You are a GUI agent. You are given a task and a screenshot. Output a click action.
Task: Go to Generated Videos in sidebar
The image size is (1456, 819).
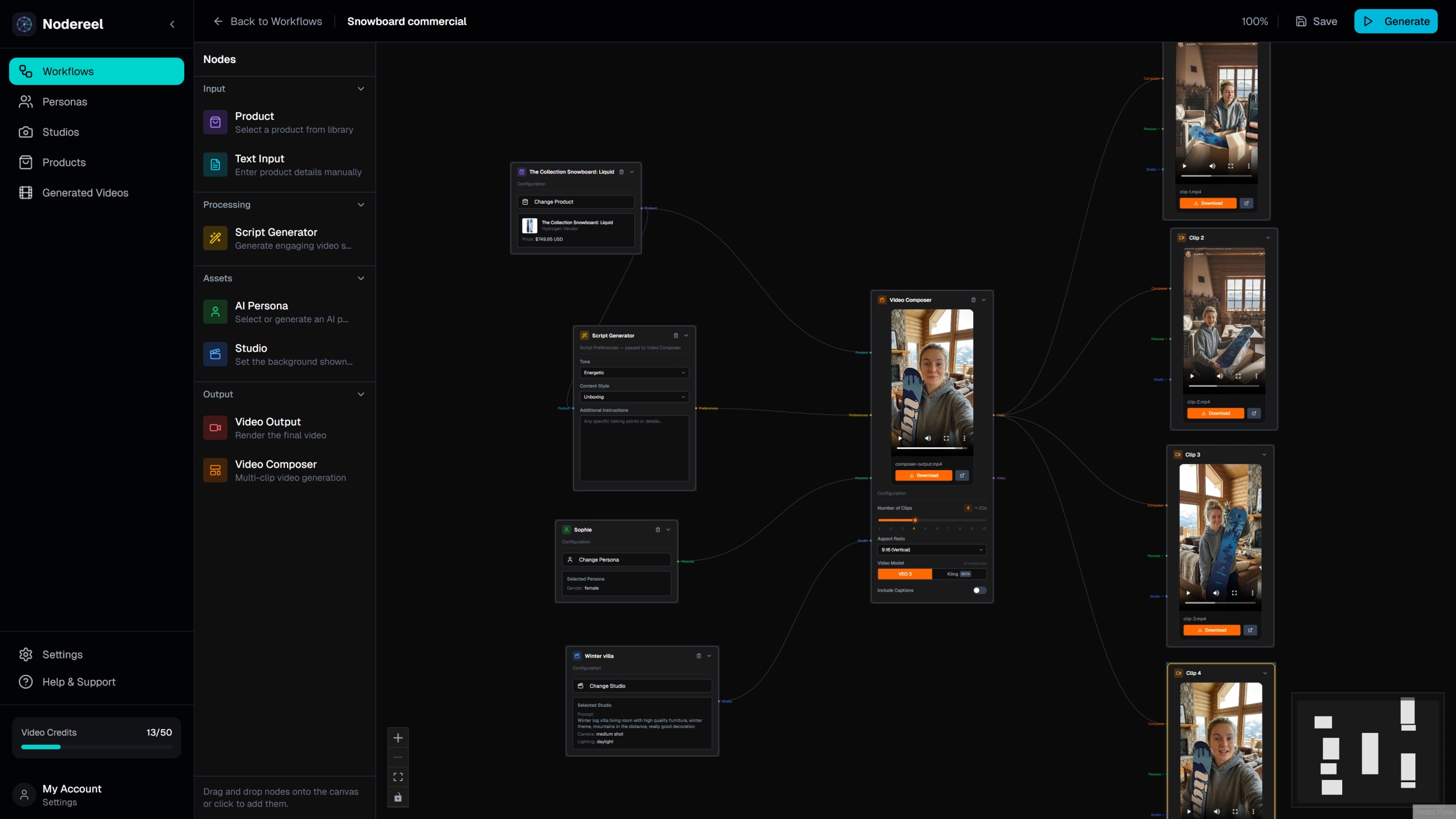pos(86,193)
